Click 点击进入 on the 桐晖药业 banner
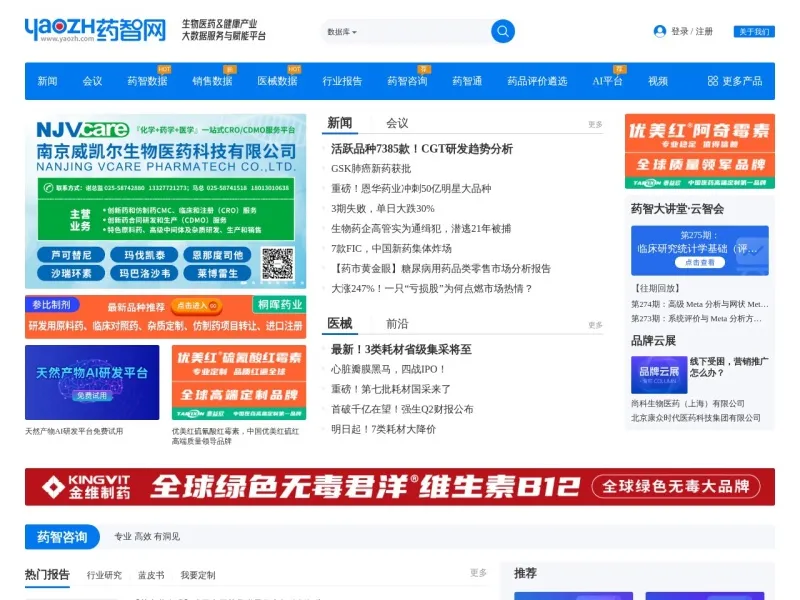This screenshot has height=600, width=800. 196,306
